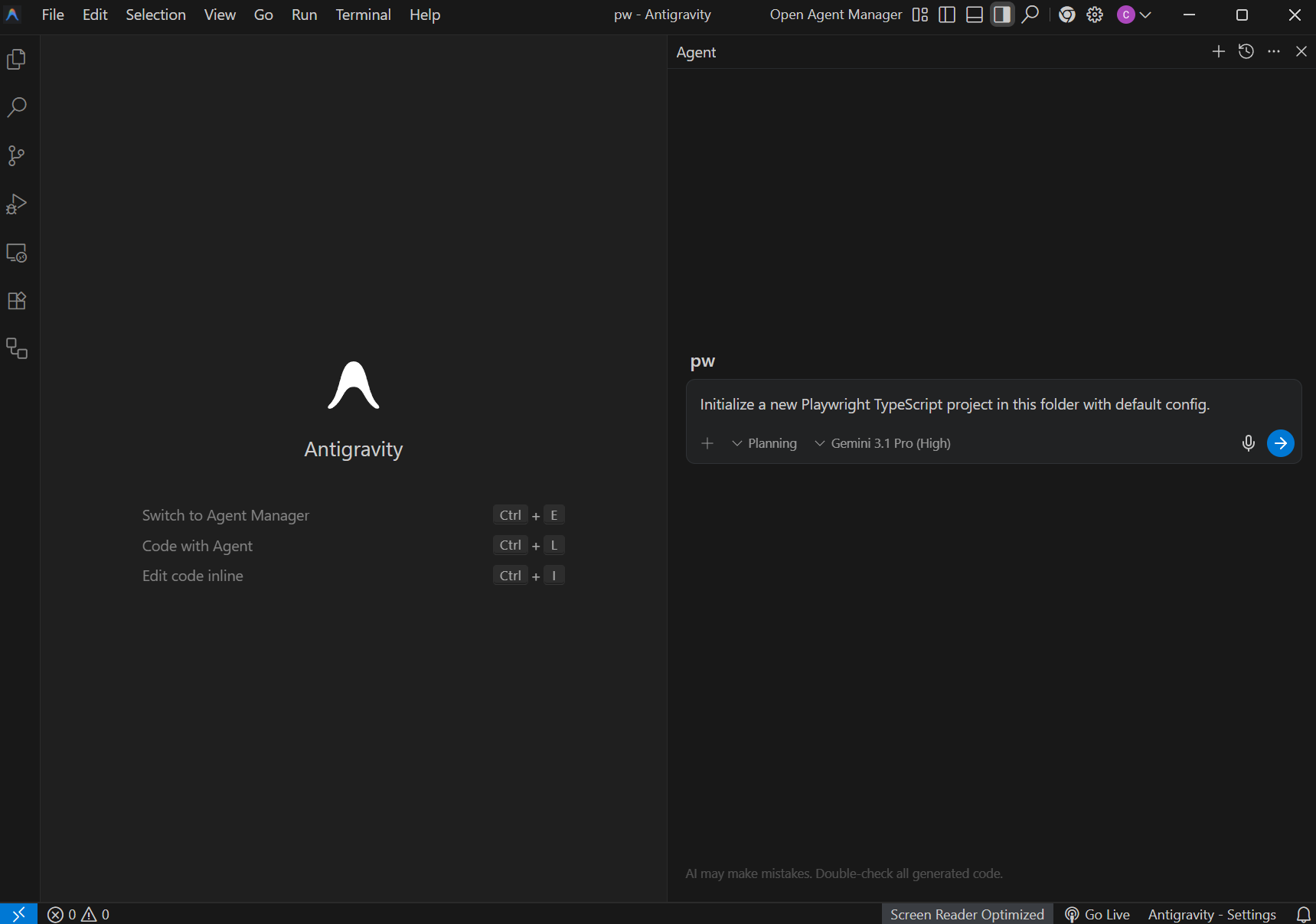Start a new agent conversation
This screenshot has width=1316, height=924.
point(1218,51)
